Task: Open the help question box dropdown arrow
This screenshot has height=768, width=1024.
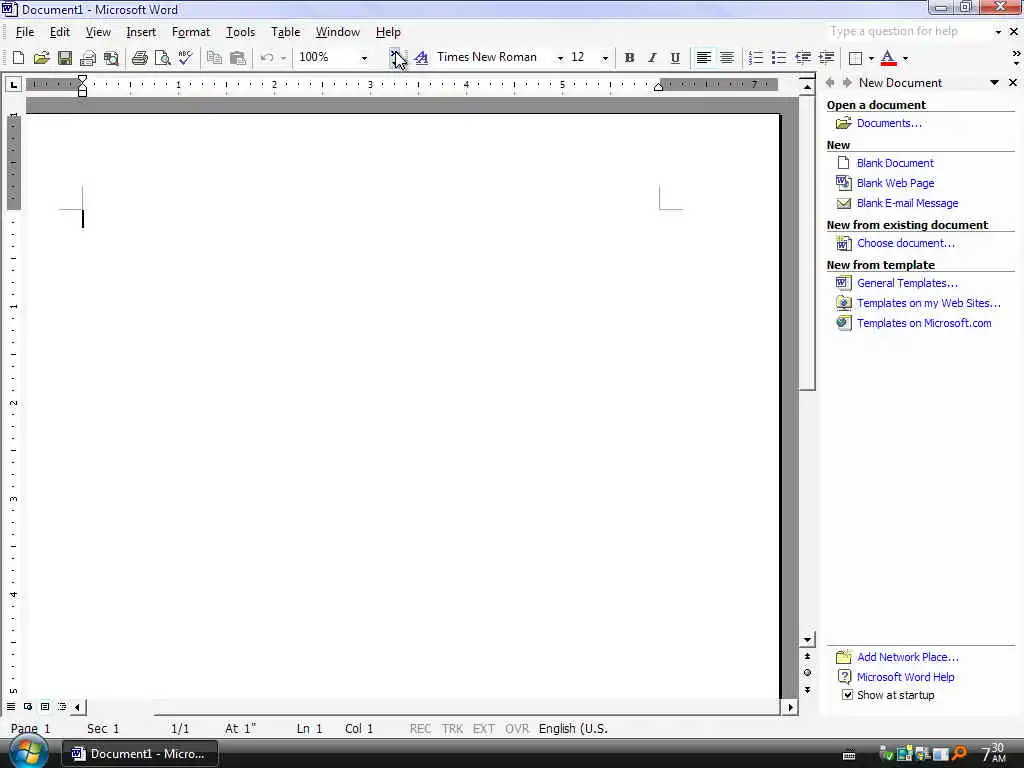Action: (x=998, y=31)
